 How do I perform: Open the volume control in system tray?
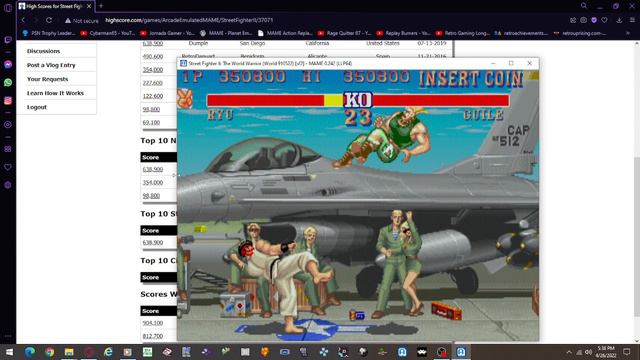click(588, 352)
